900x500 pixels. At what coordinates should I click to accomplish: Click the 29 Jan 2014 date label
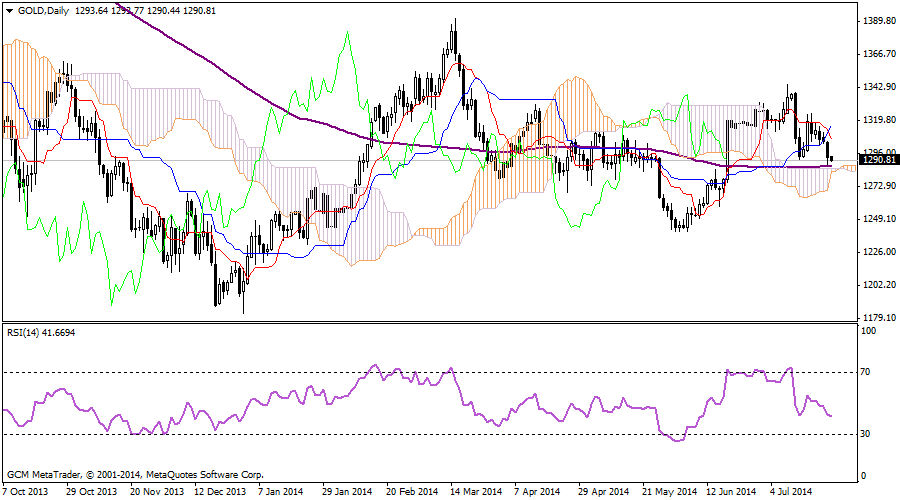point(347,492)
